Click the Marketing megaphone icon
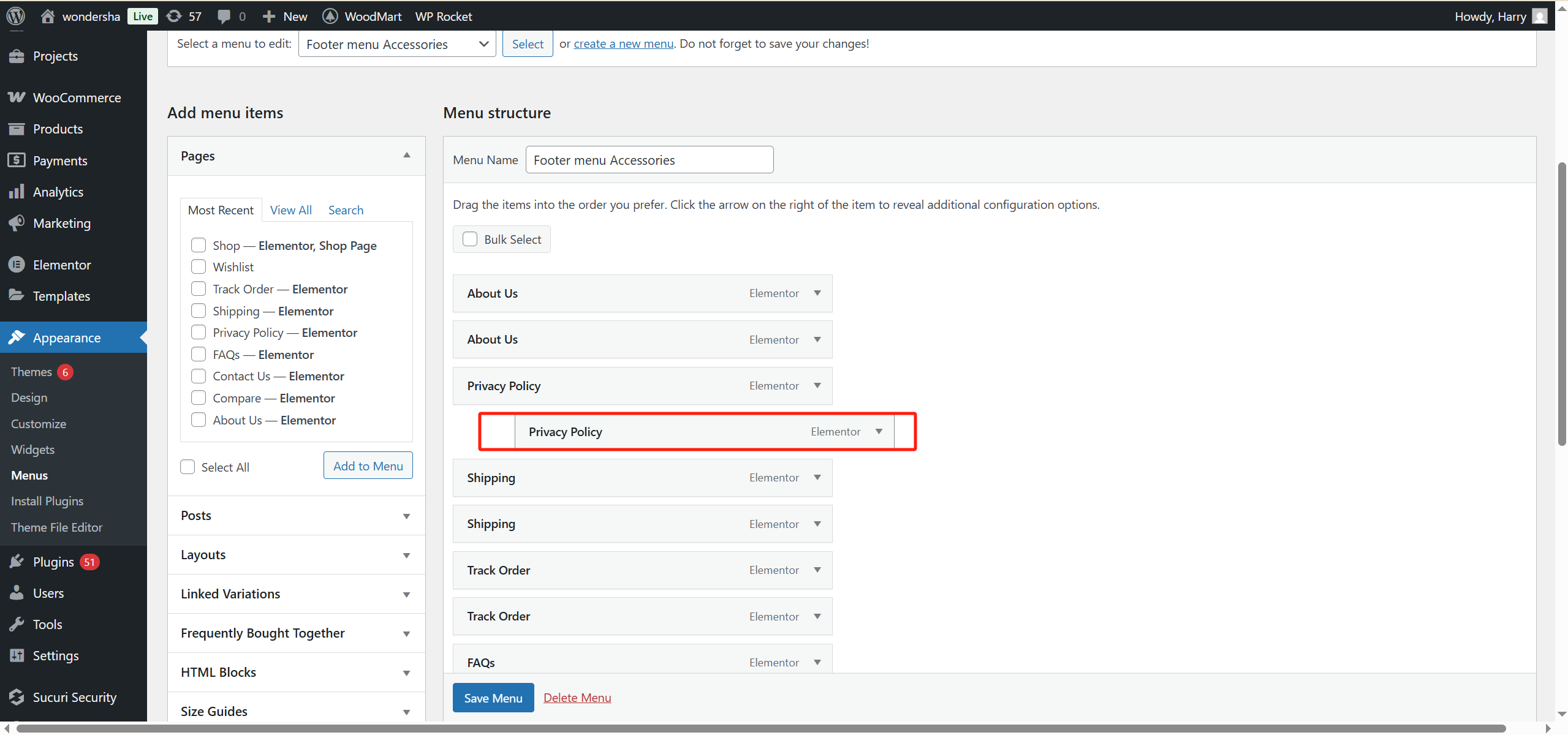 coord(17,223)
